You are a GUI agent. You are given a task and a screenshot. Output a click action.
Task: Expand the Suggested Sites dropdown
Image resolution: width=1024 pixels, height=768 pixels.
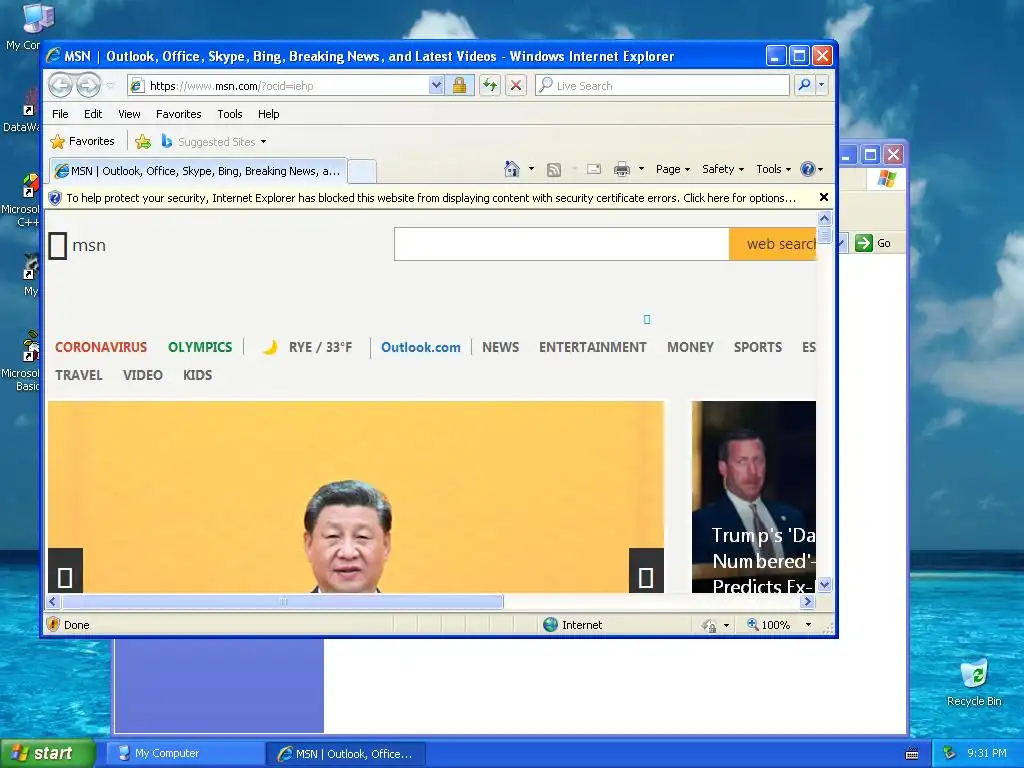[x=263, y=142]
